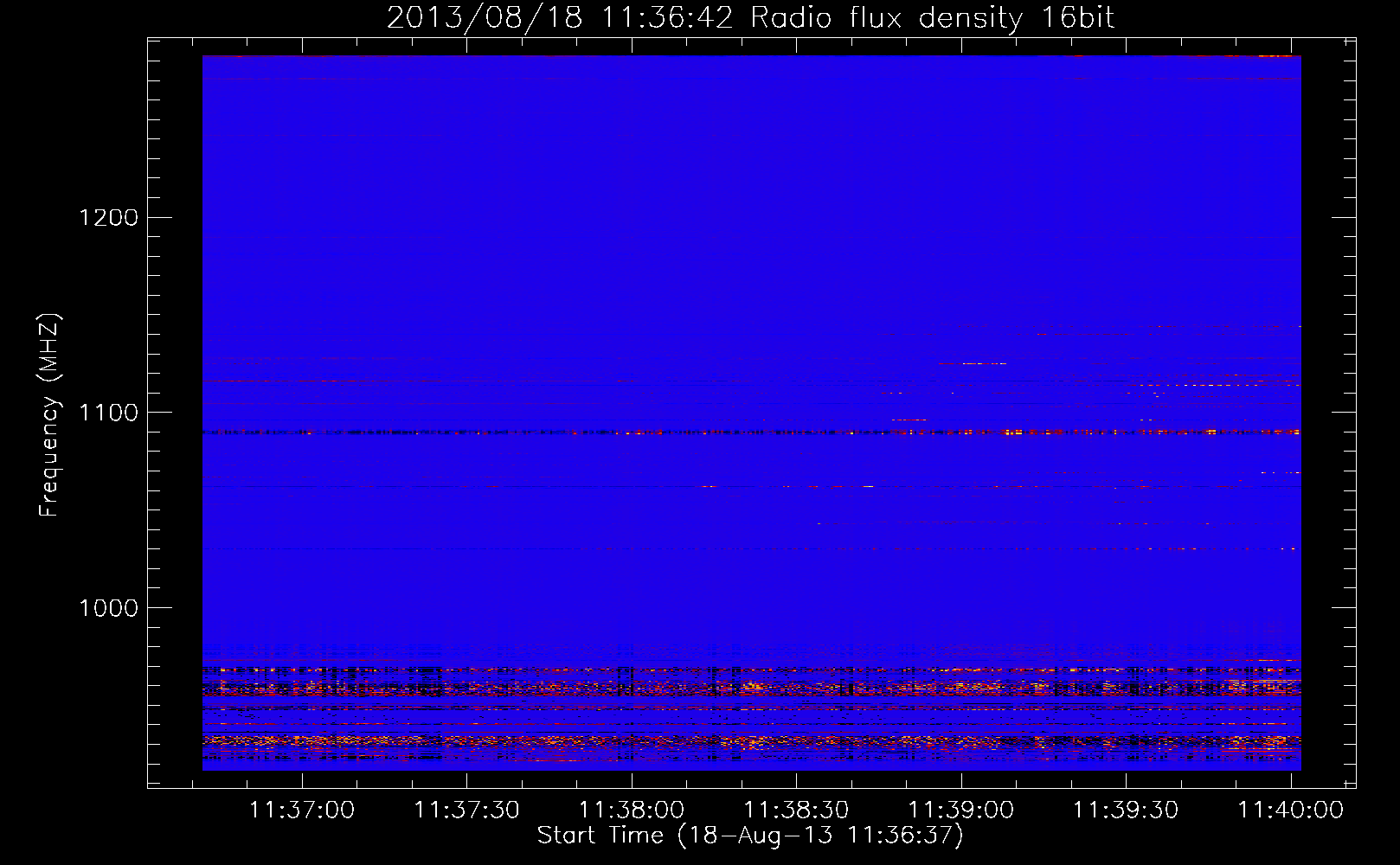This screenshot has width=1400, height=865.
Task: Select the "Start Time (18-Aug-13 11:36:37)" axis label
Action: pos(750,836)
